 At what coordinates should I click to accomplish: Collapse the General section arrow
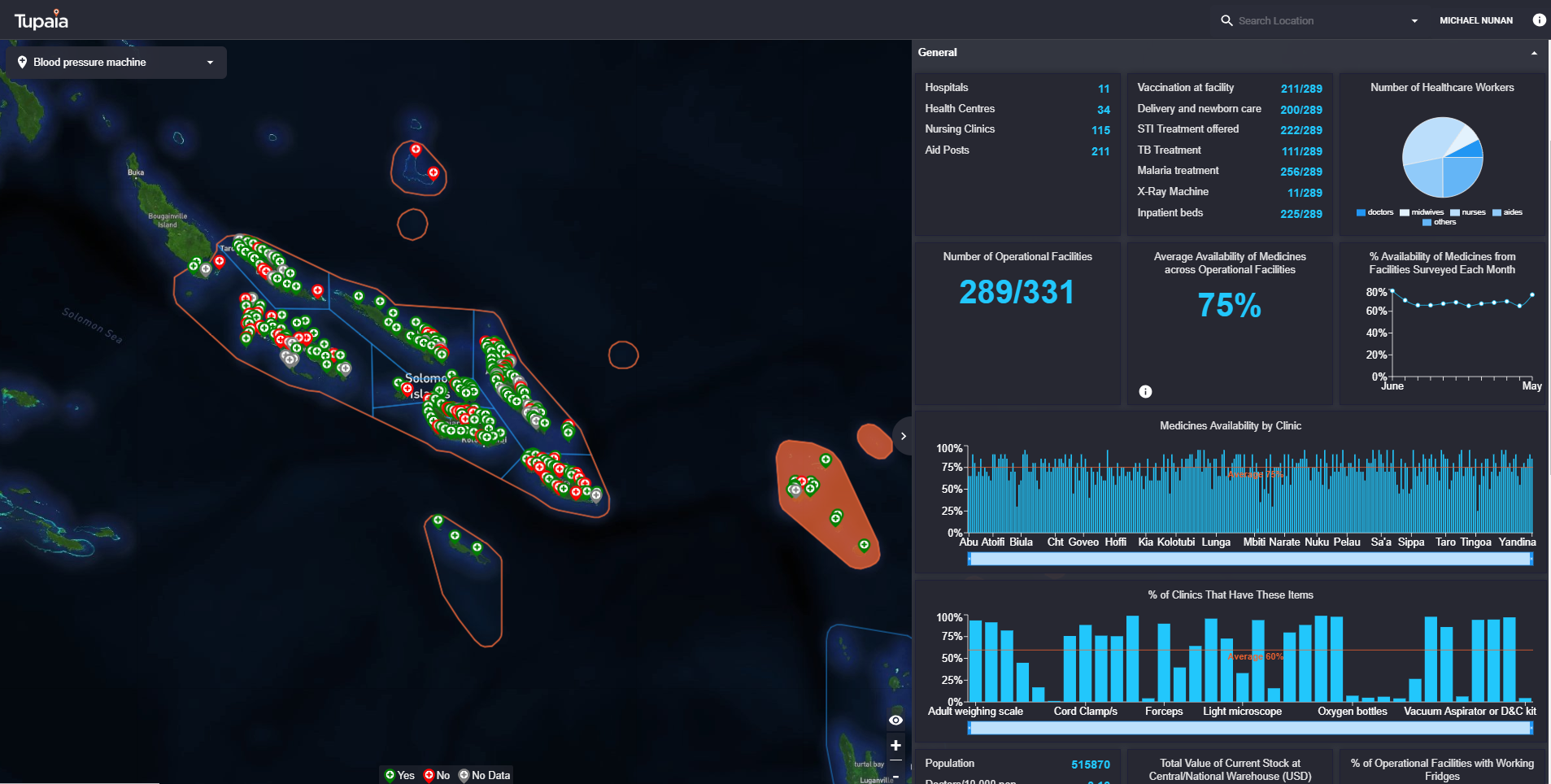pos(1534,53)
